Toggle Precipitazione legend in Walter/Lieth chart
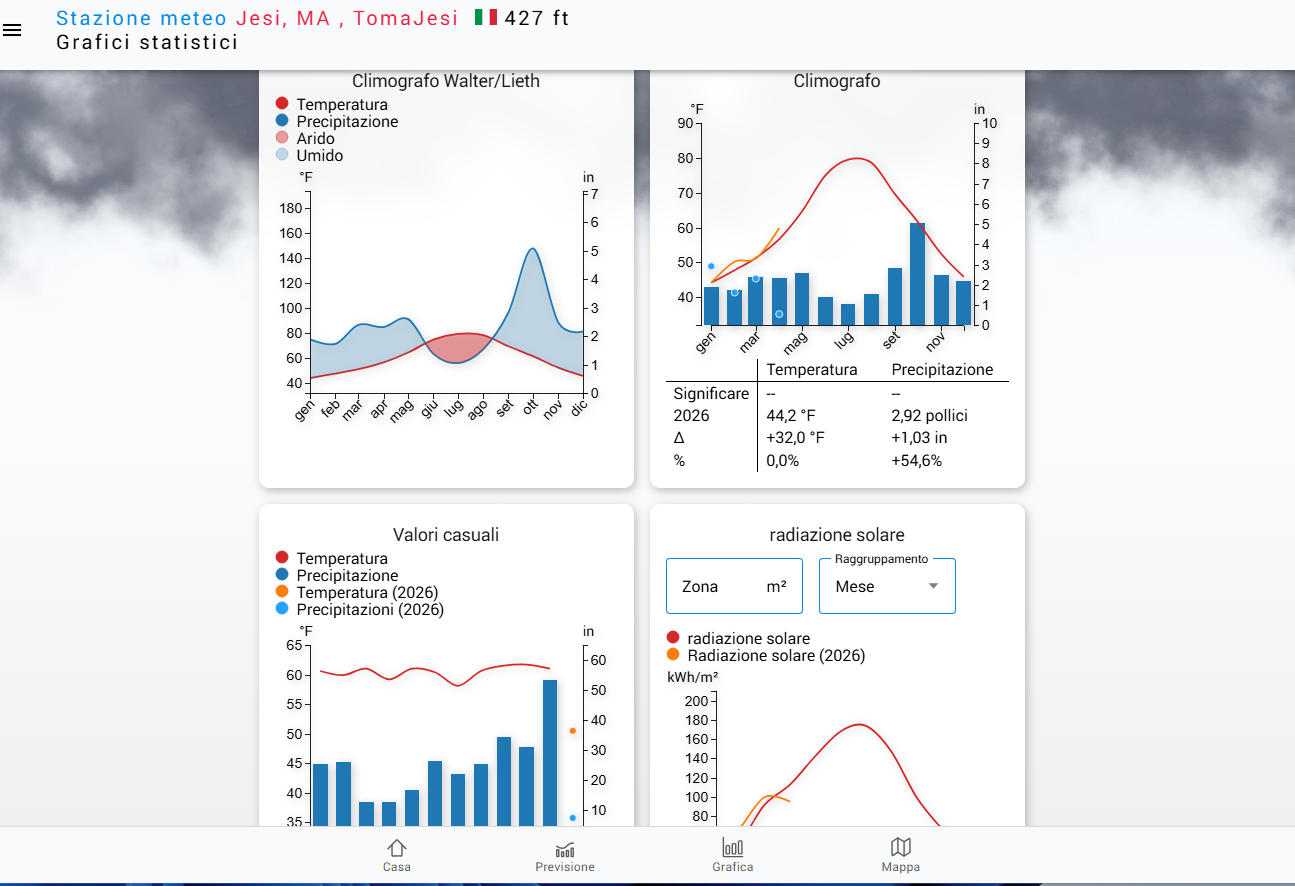Image resolution: width=1295 pixels, height=886 pixels. click(x=282, y=122)
